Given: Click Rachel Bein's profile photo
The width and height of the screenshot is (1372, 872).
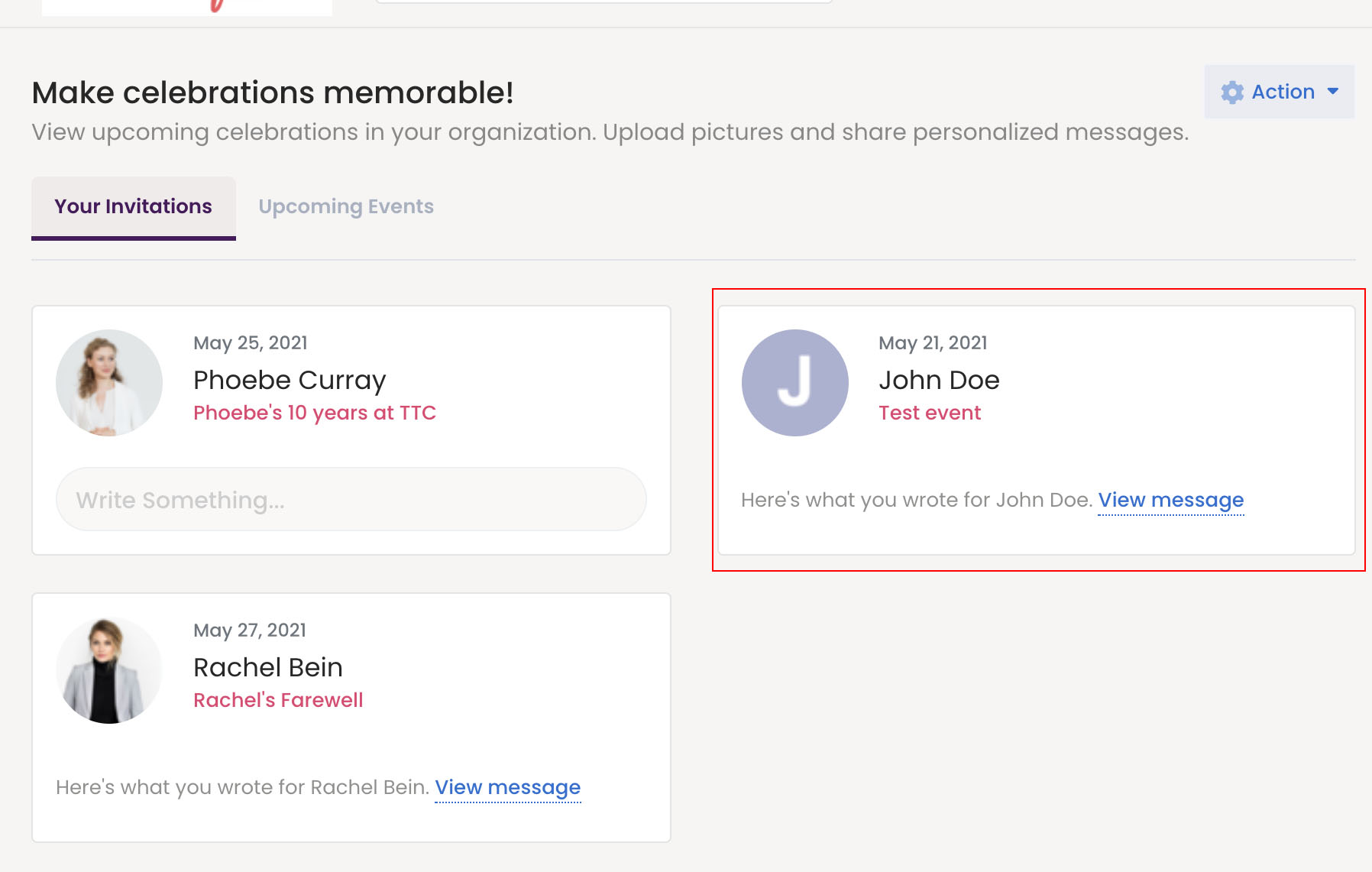Looking at the screenshot, I should 109,670.
